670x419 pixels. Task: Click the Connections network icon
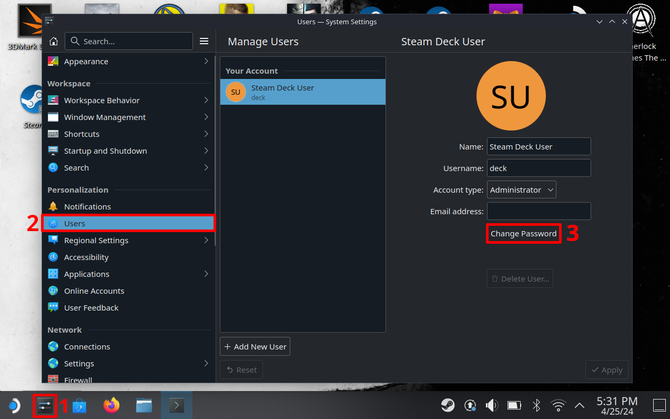click(53, 346)
